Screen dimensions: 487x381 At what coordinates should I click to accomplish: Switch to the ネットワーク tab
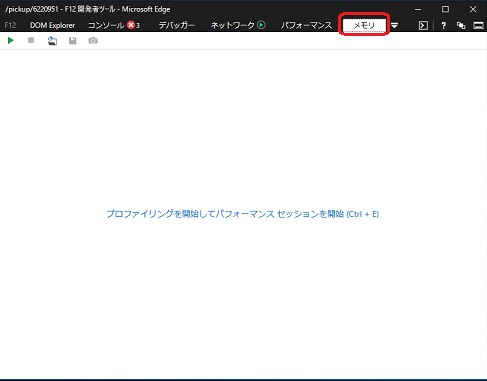click(233, 25)
